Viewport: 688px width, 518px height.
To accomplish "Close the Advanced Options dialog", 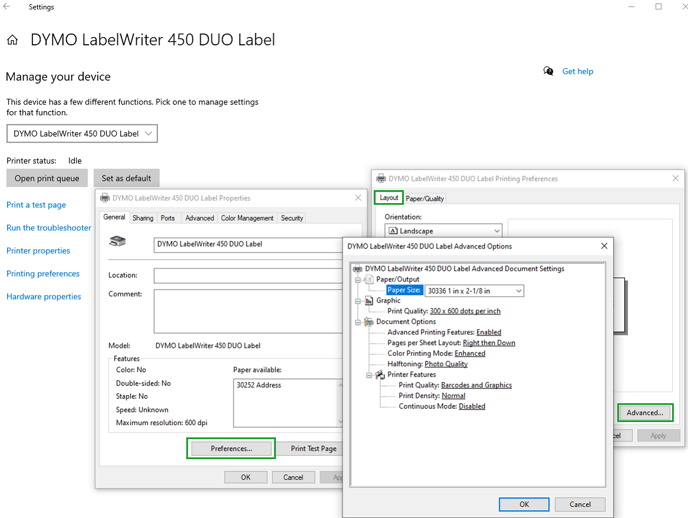I will coord(604,246).
